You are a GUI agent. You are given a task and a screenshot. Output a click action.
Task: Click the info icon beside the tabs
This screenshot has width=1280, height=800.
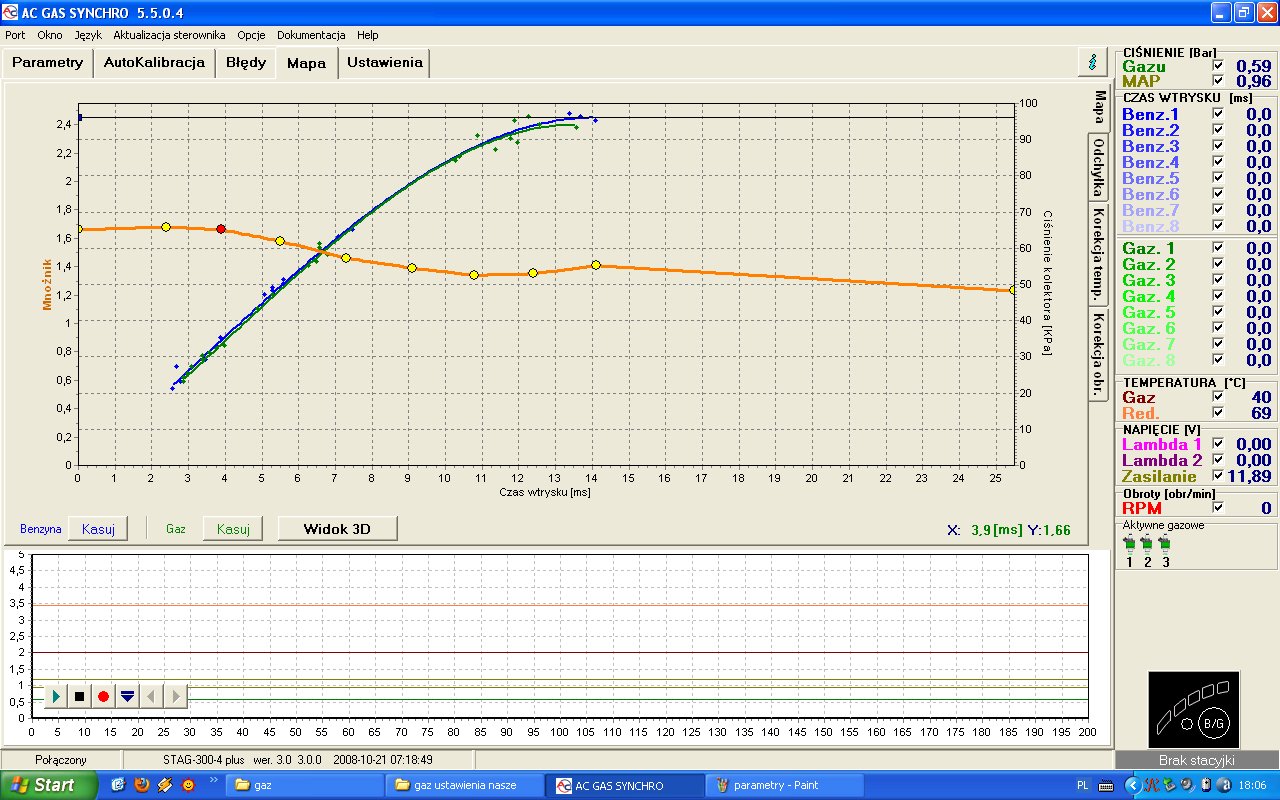1092,62
